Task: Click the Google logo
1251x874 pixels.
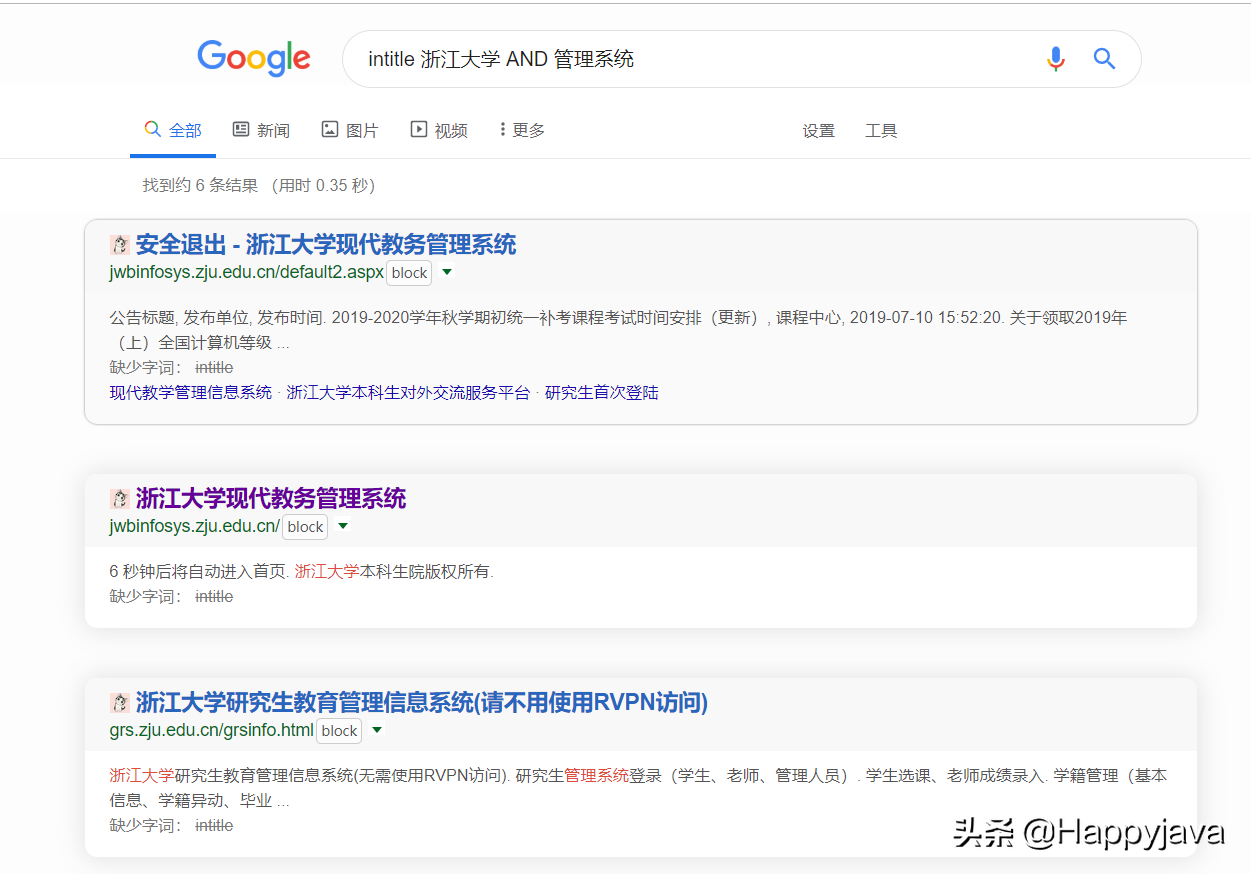Action: pos(254,58)
